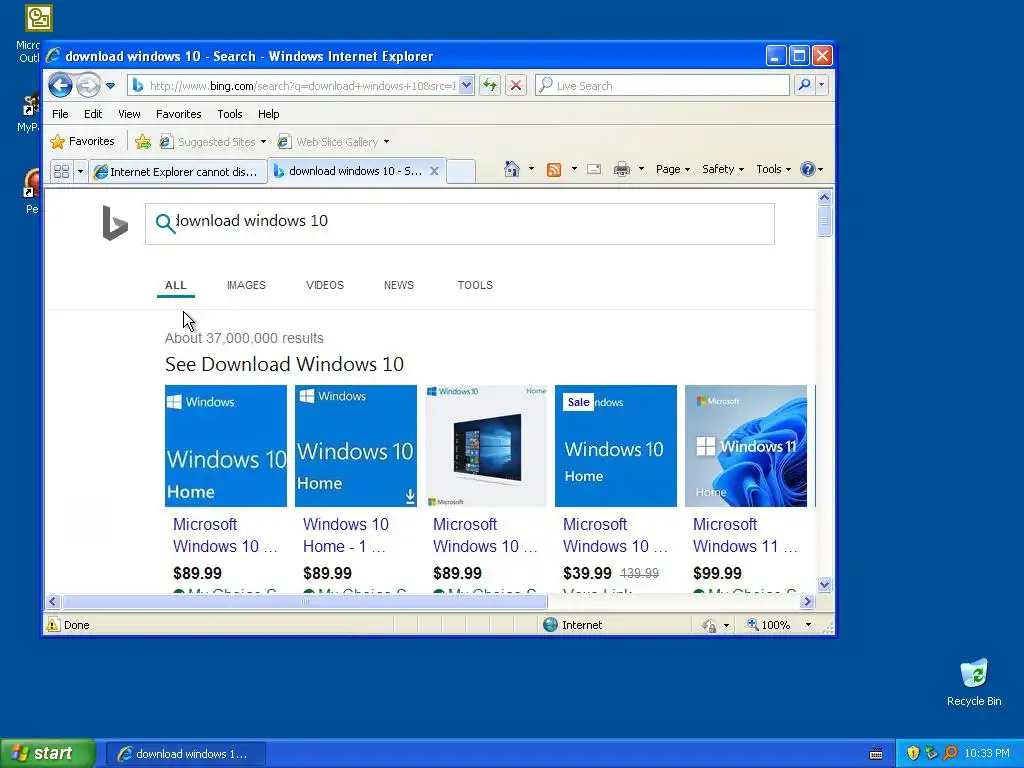Viewport: 1024px width, 768px height.
Task: Open the Favorites star button
Action: point(82,141)
